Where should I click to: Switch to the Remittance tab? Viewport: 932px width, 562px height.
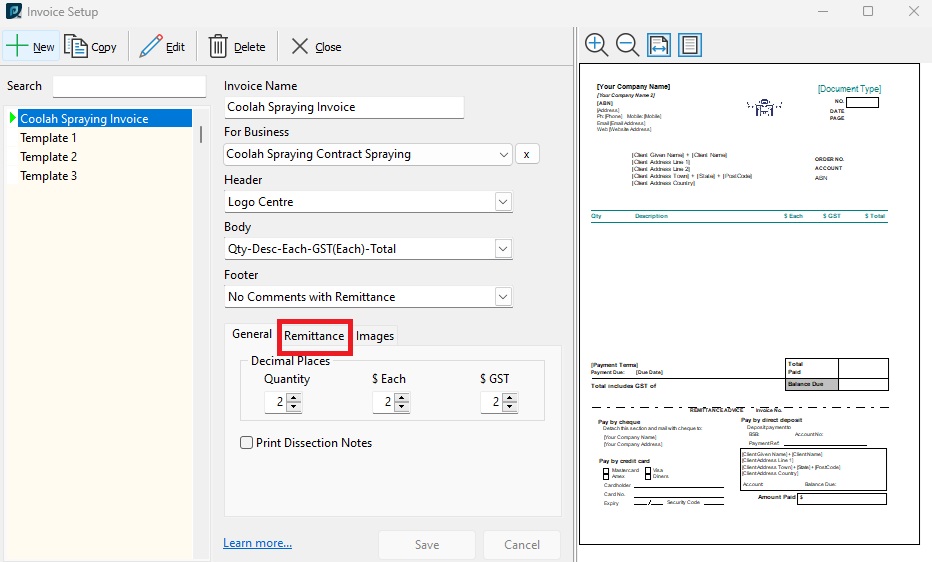pos(314,336)
